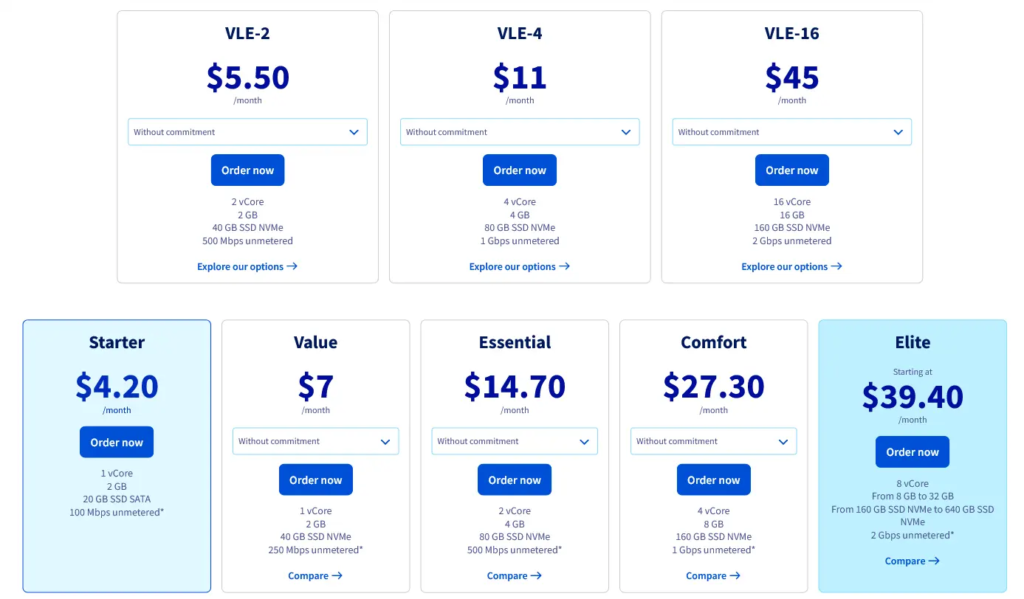The image size is (1024, 599).
Task: Click the arrow icon beside VLE-4 Explore our options
Action: coord(564,267)
